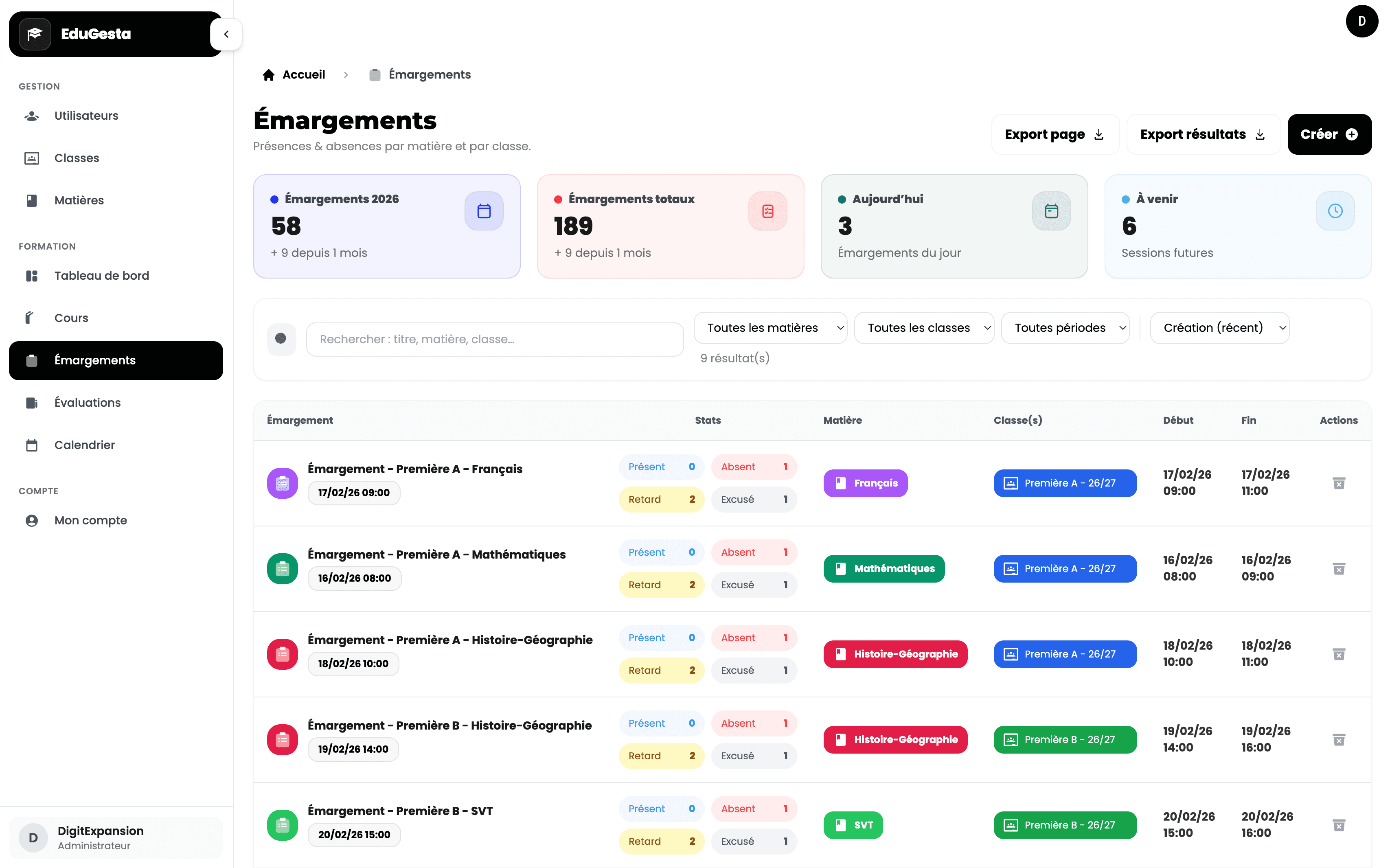This screenshot has height=868, width=1390.
Task: Click the home icon in breadcrumb
Action: 268,75
